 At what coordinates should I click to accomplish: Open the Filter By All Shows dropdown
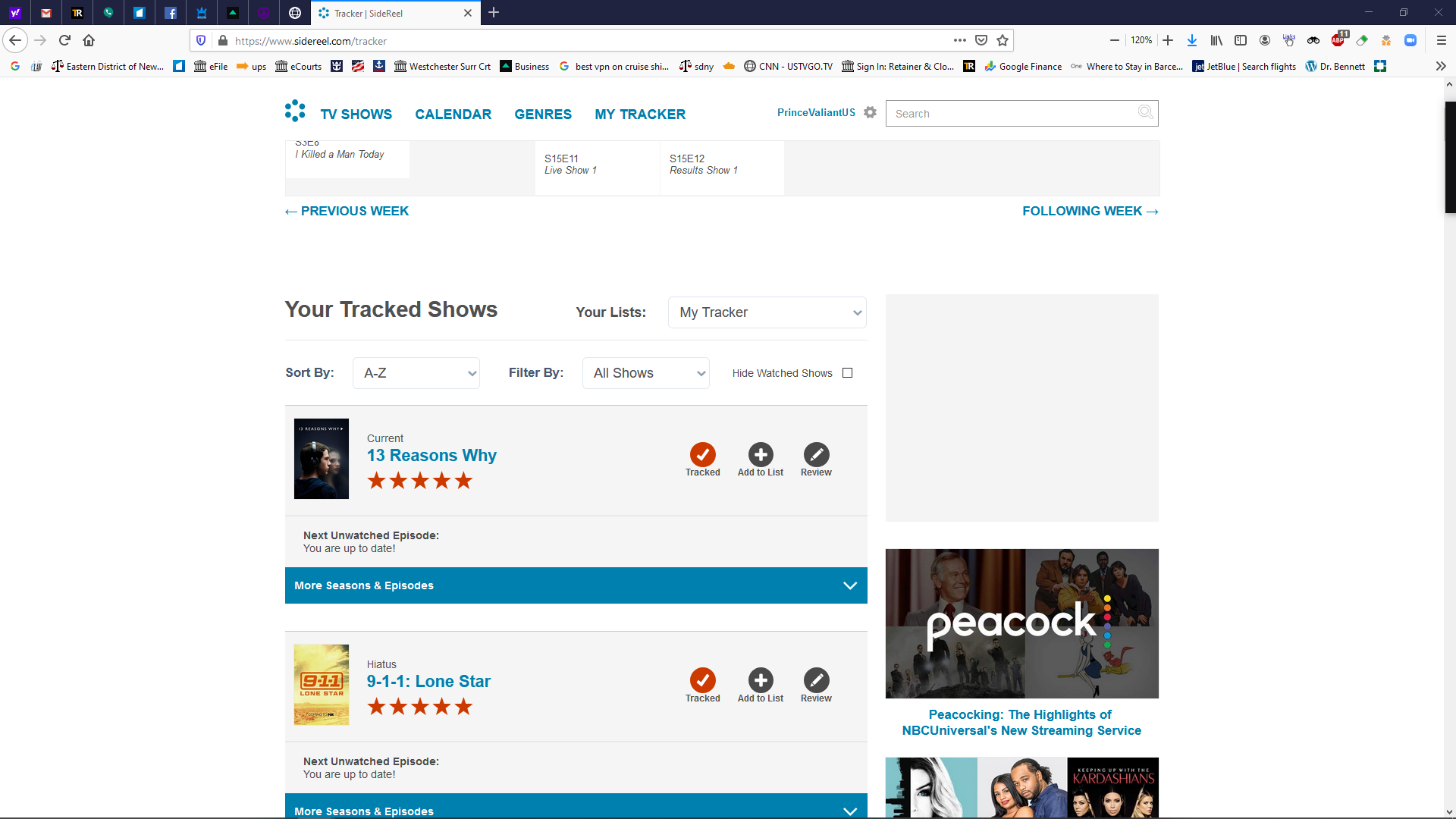(646, 373)
